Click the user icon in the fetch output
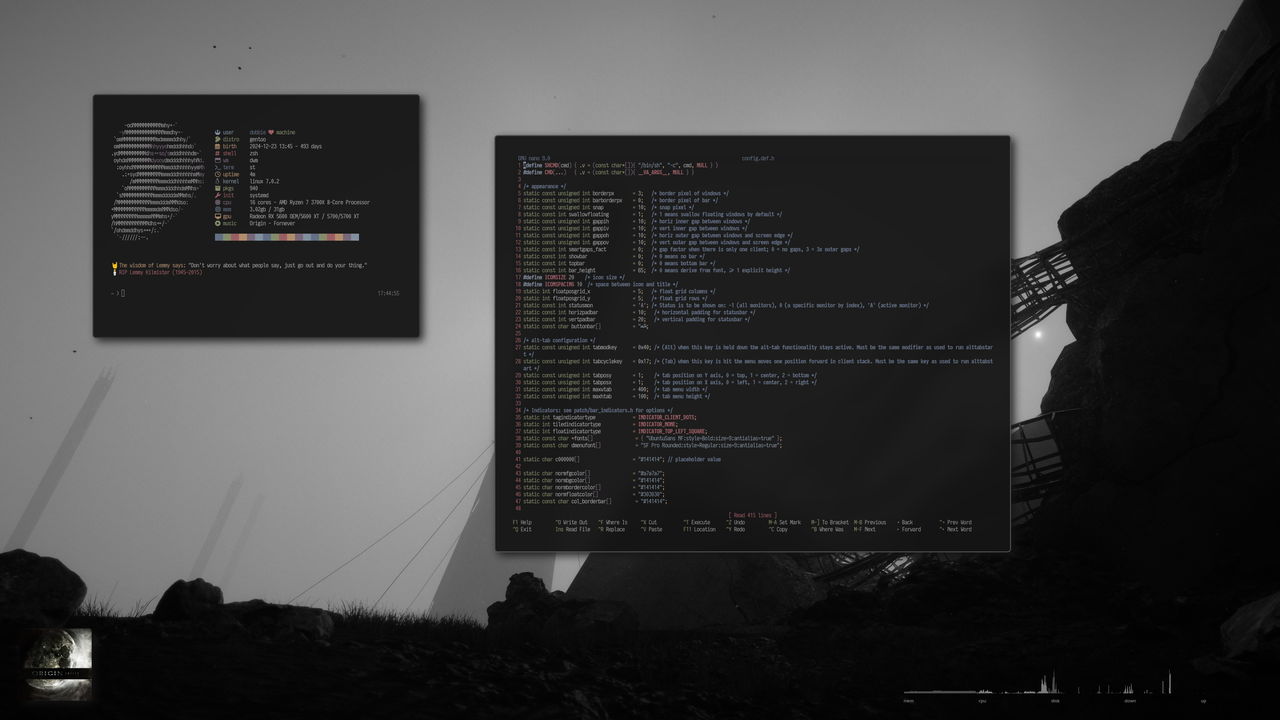This screenshot has width=1280, height=720. pos(217,132)
